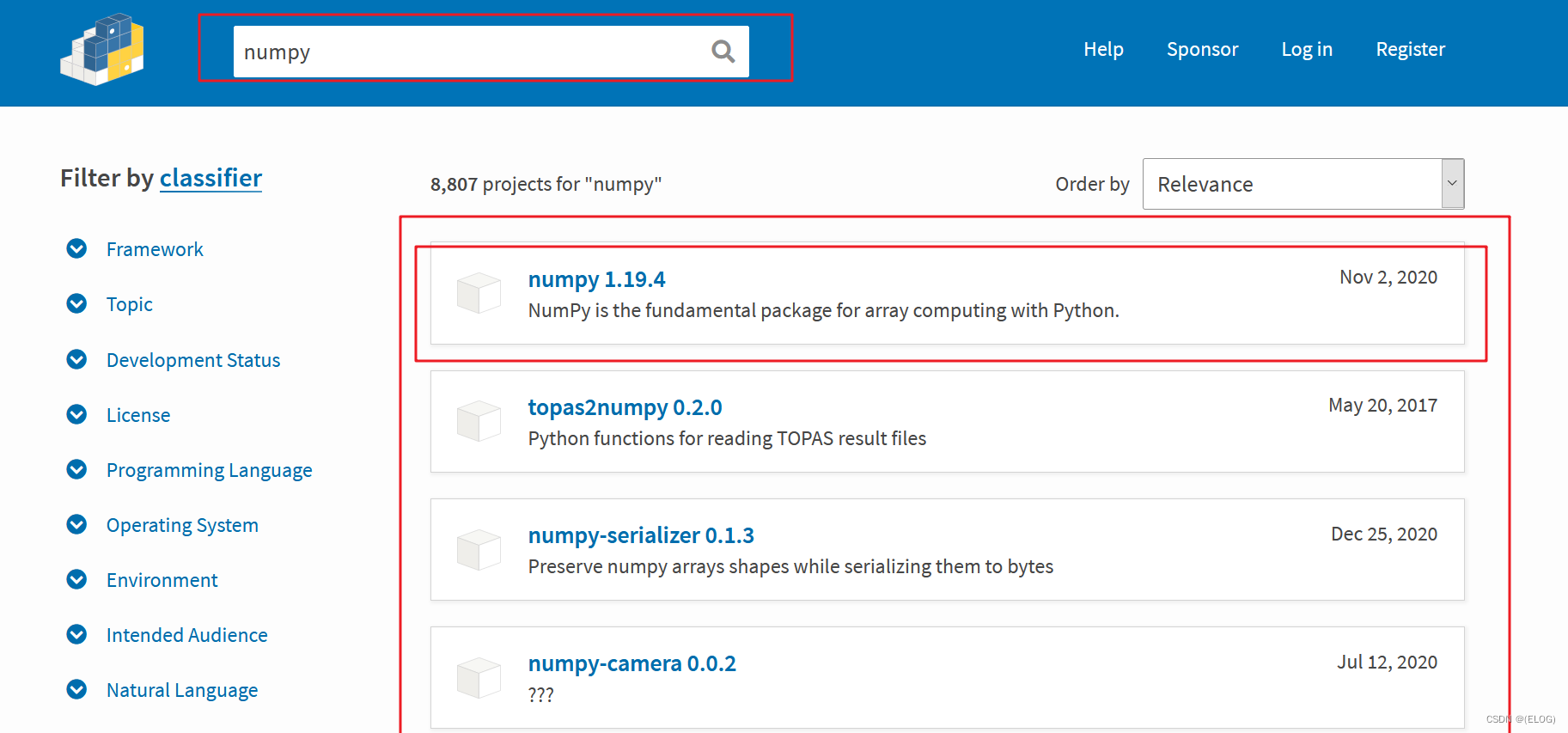Image resolution: width=1568 pixels, height=733 pixels.
Task: Click the search magnifier icon
Action: (723, 52)
